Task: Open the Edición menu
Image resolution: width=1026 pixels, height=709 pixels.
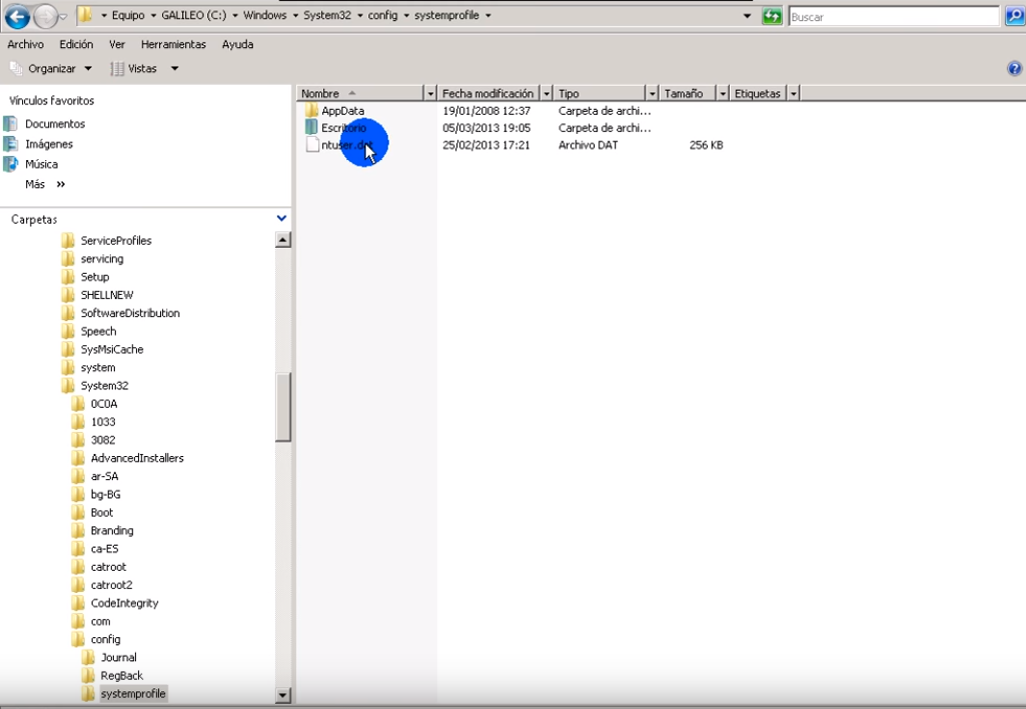Action: point(76,44)
